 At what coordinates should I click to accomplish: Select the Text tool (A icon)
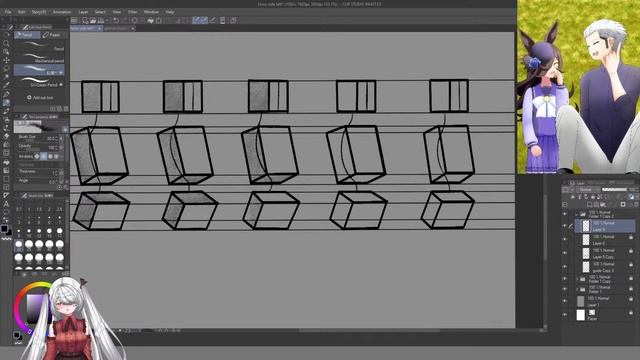[x=6, y=204]
